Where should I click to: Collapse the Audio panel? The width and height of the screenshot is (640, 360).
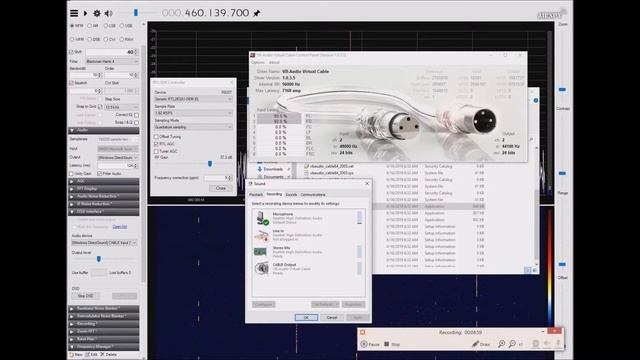[103, 130]
